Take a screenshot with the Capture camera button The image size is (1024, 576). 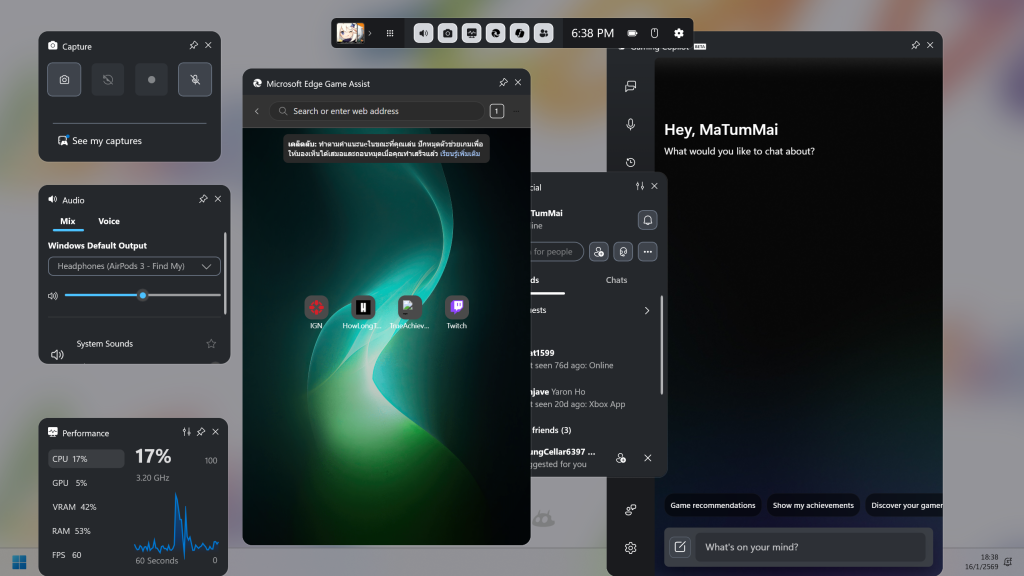coord(64,79)
